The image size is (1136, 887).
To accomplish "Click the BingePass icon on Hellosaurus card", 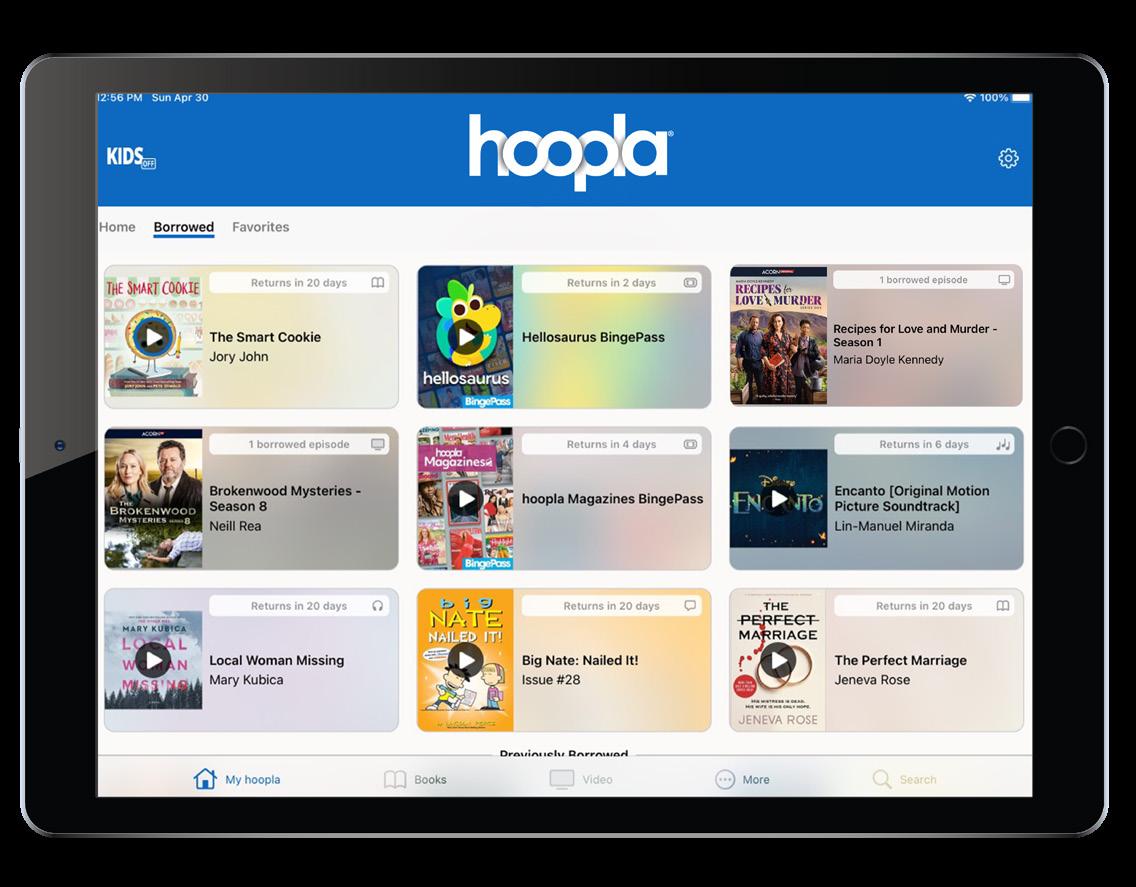I will pos(690,283).
